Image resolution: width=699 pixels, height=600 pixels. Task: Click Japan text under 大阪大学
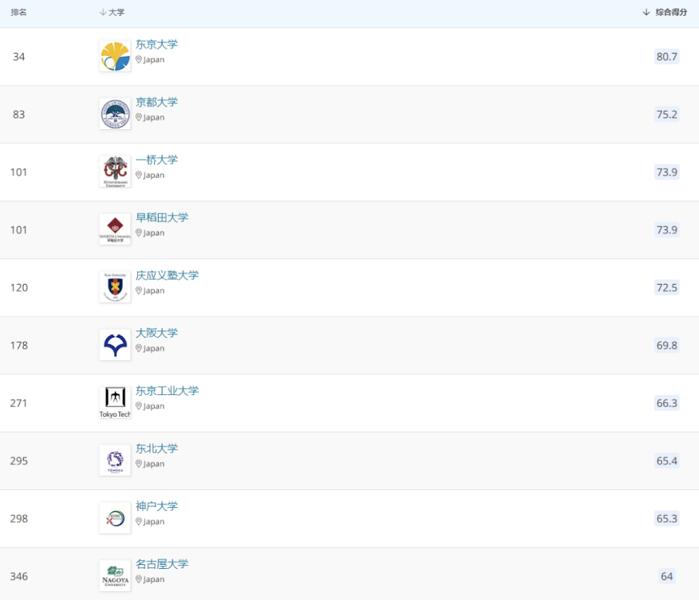pos(154,349)
